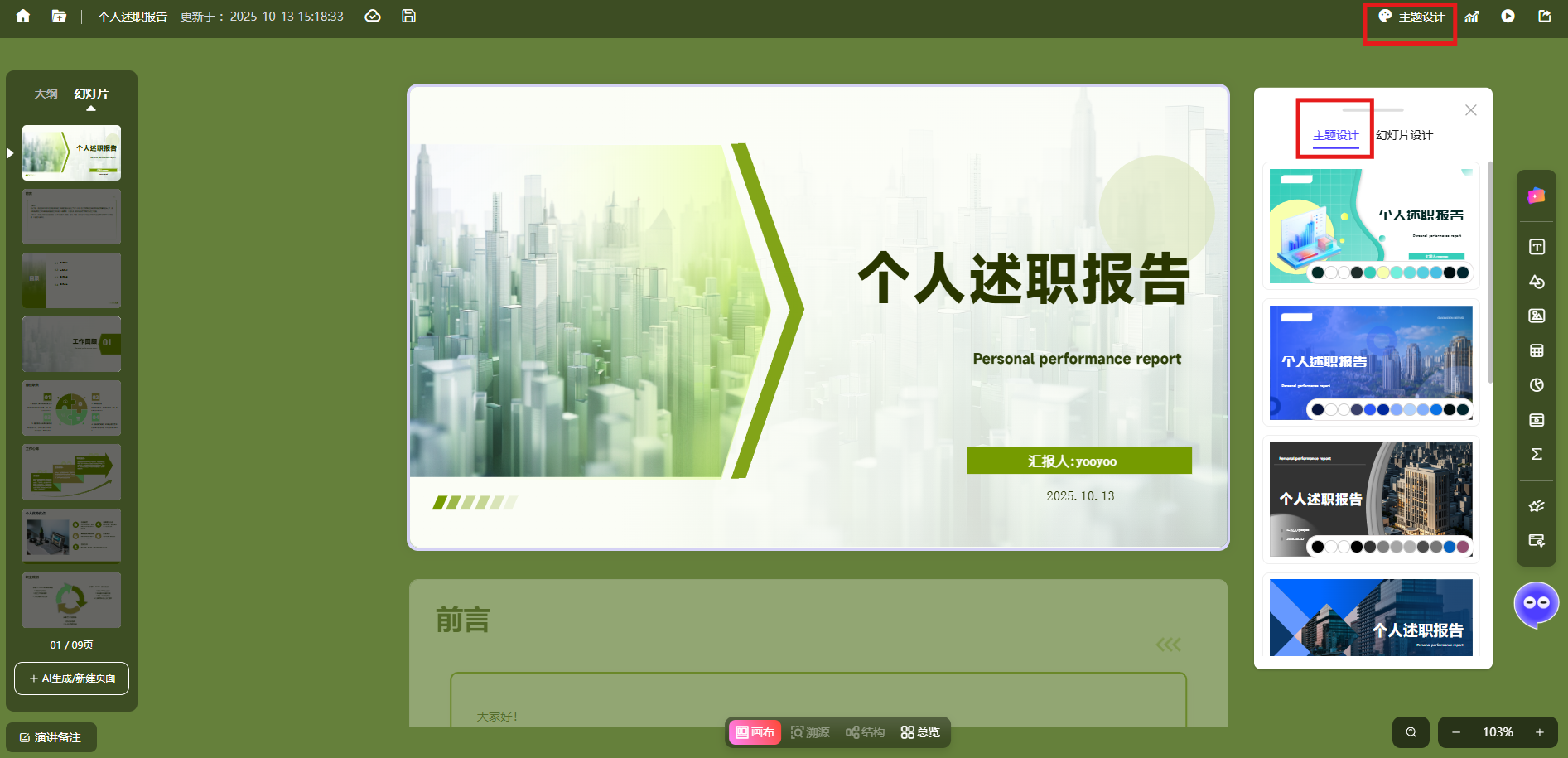Open the purple AI assistant chat bubble

point(1536,604)
